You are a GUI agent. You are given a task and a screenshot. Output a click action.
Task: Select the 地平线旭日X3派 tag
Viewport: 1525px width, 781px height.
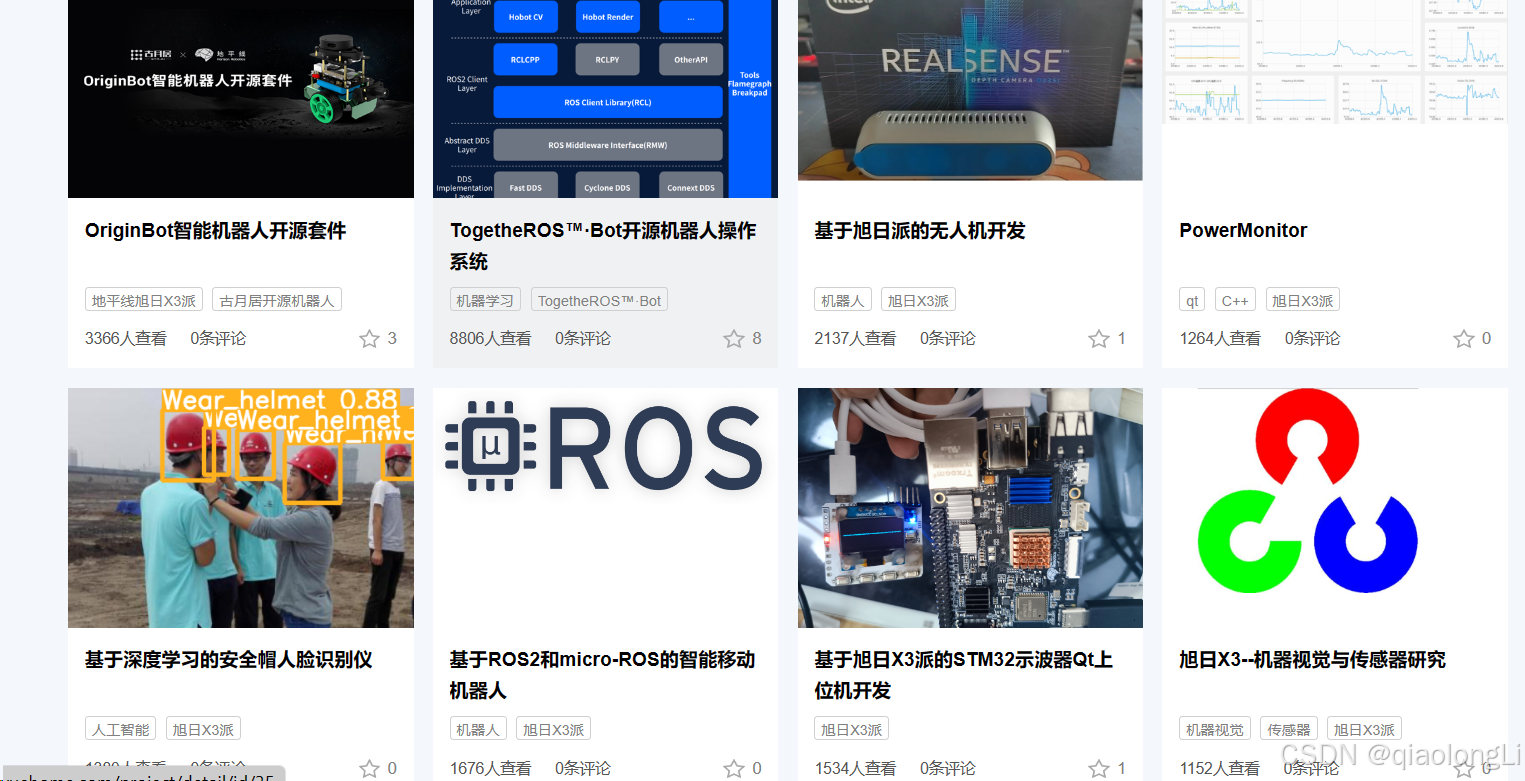click(144, 300)
